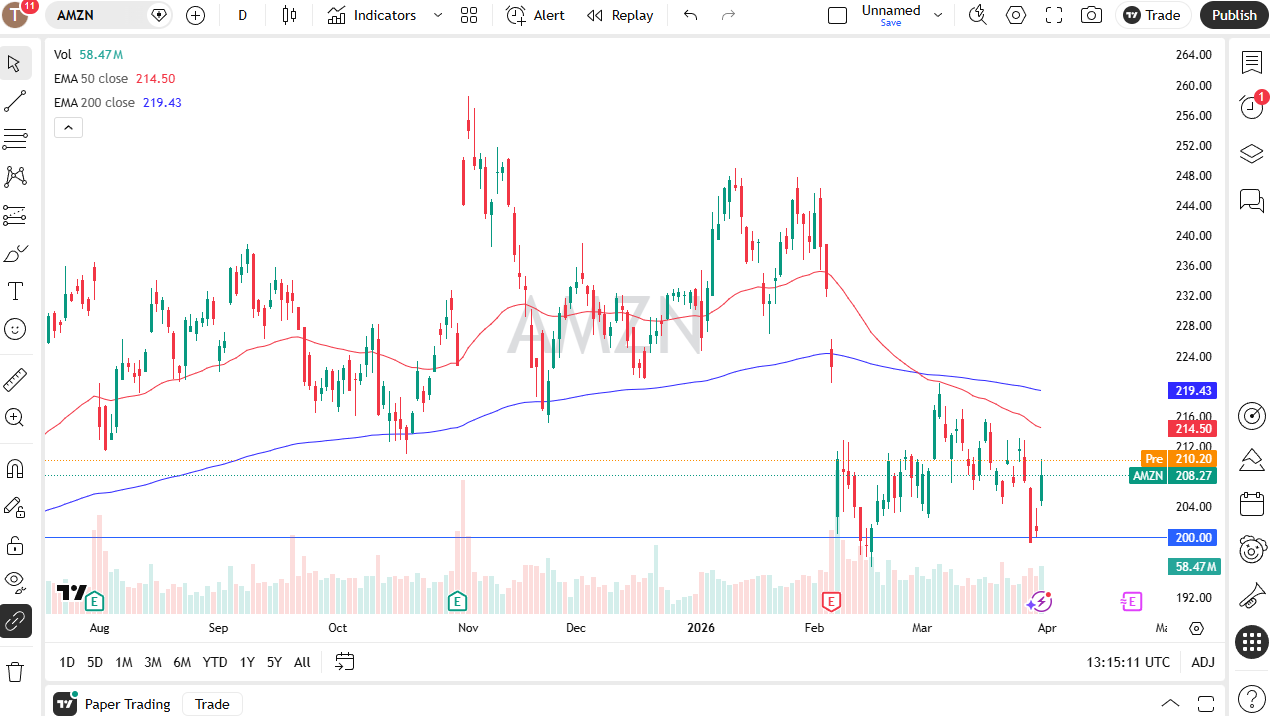Viewport: 1270px width, 716px height.
Task: Change the D time interval
Action: click(243, 15)
